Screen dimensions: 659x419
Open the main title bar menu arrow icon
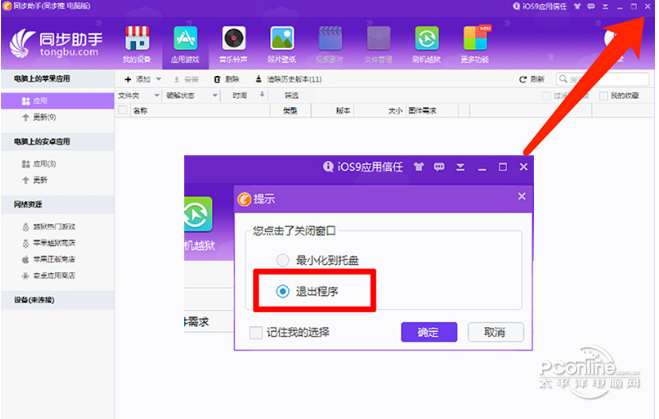[605, 6]
